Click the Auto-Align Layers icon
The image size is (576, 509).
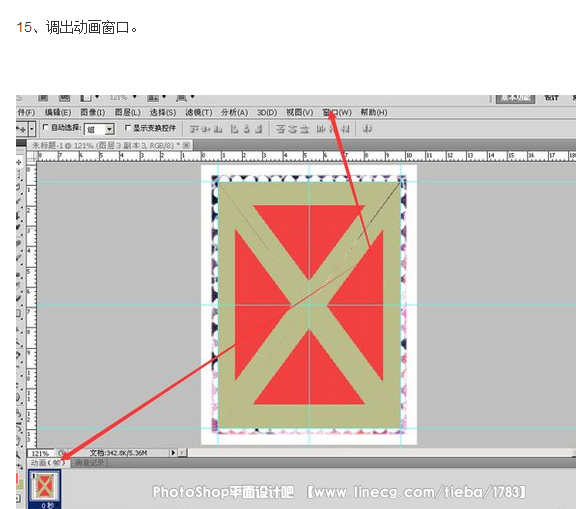(x=367, y=129)
